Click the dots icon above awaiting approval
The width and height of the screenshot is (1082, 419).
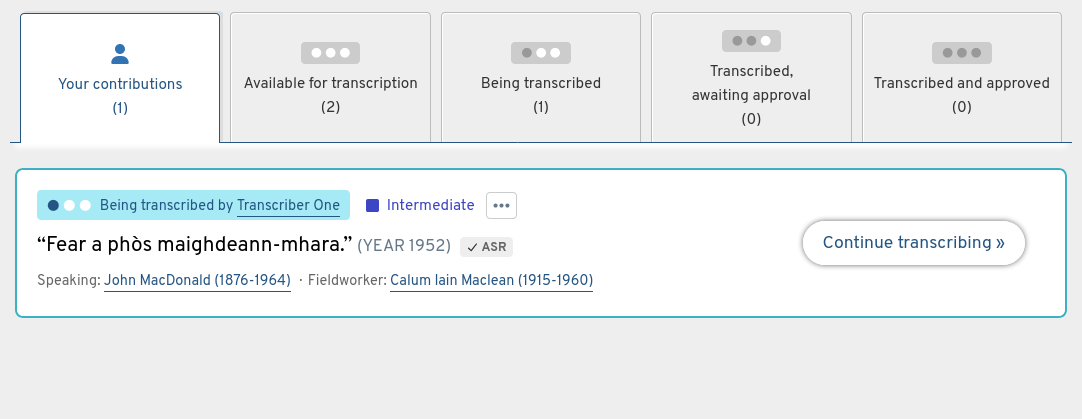coord(751,41)
